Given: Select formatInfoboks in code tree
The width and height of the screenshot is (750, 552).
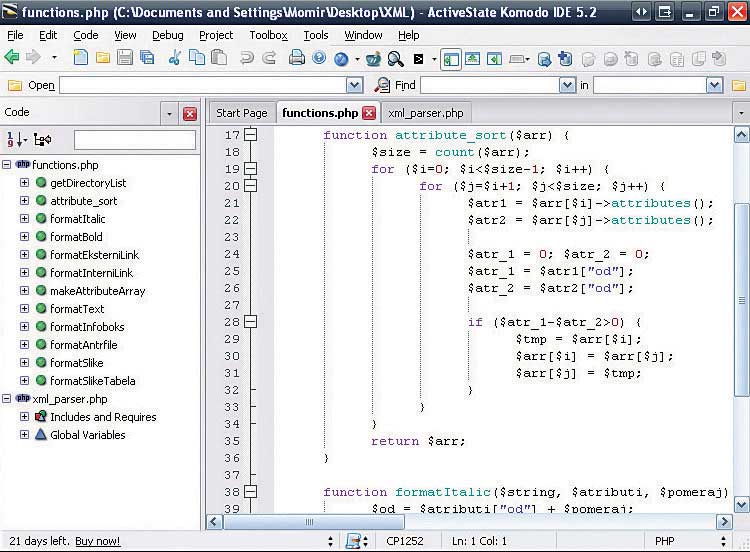Looking at the screenshot, I should coord(87,327).
